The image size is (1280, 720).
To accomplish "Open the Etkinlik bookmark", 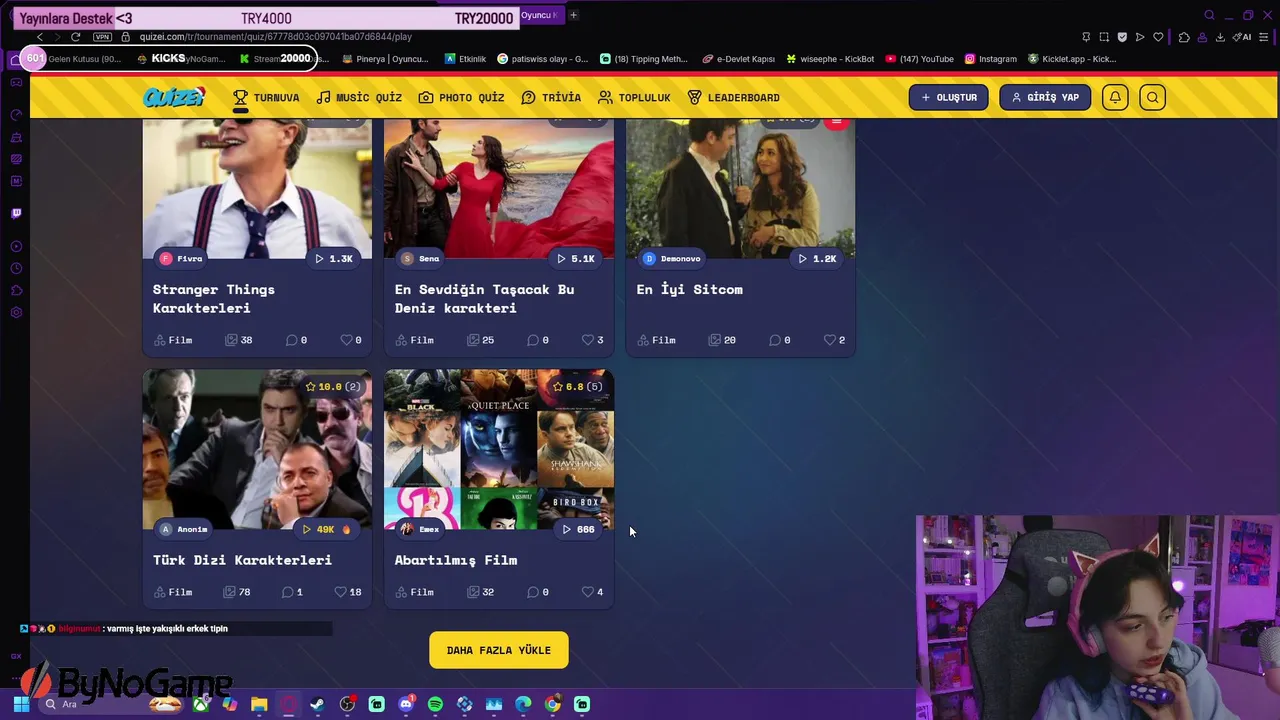I will (x=466, y=59).
